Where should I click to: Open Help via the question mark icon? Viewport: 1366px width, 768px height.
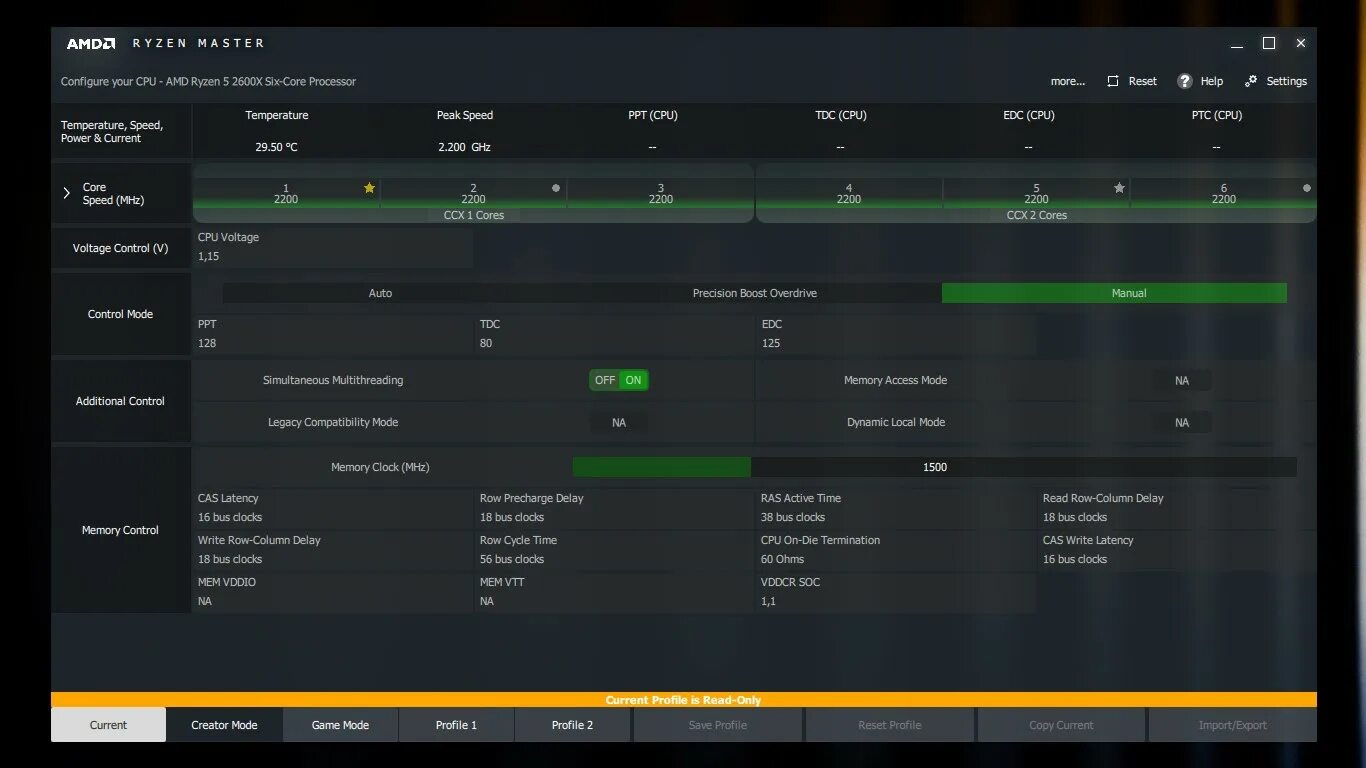click(1185, 81)
